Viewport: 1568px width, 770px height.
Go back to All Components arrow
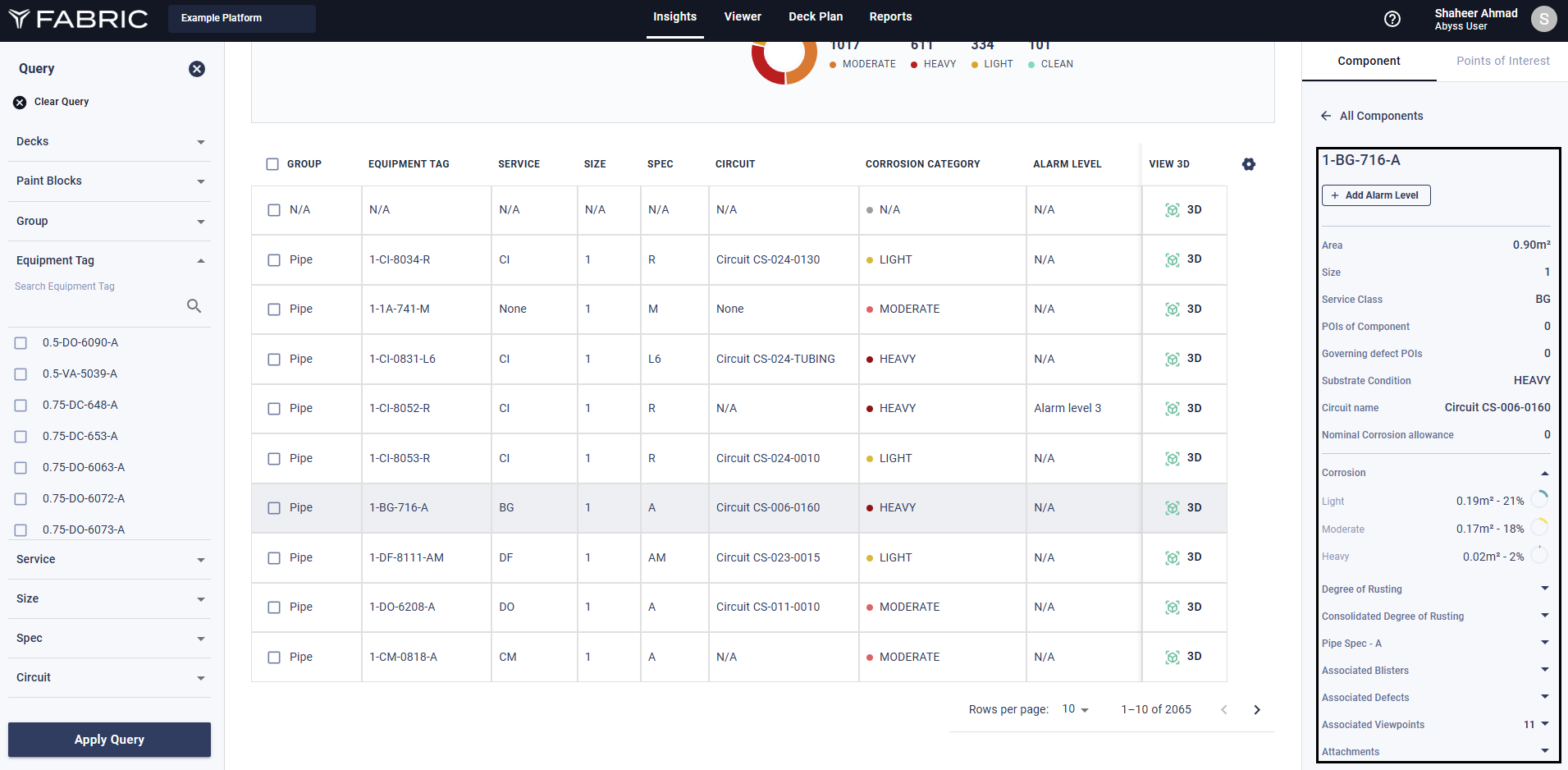[x=1326, y=116]
